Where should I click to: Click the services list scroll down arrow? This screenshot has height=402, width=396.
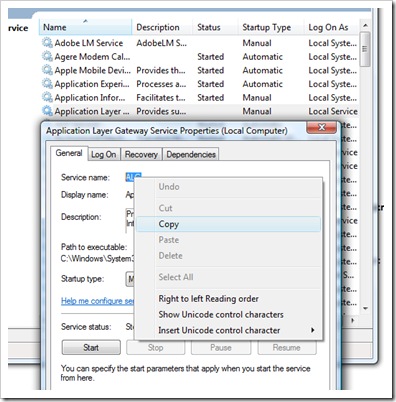[x=365, y=308]
